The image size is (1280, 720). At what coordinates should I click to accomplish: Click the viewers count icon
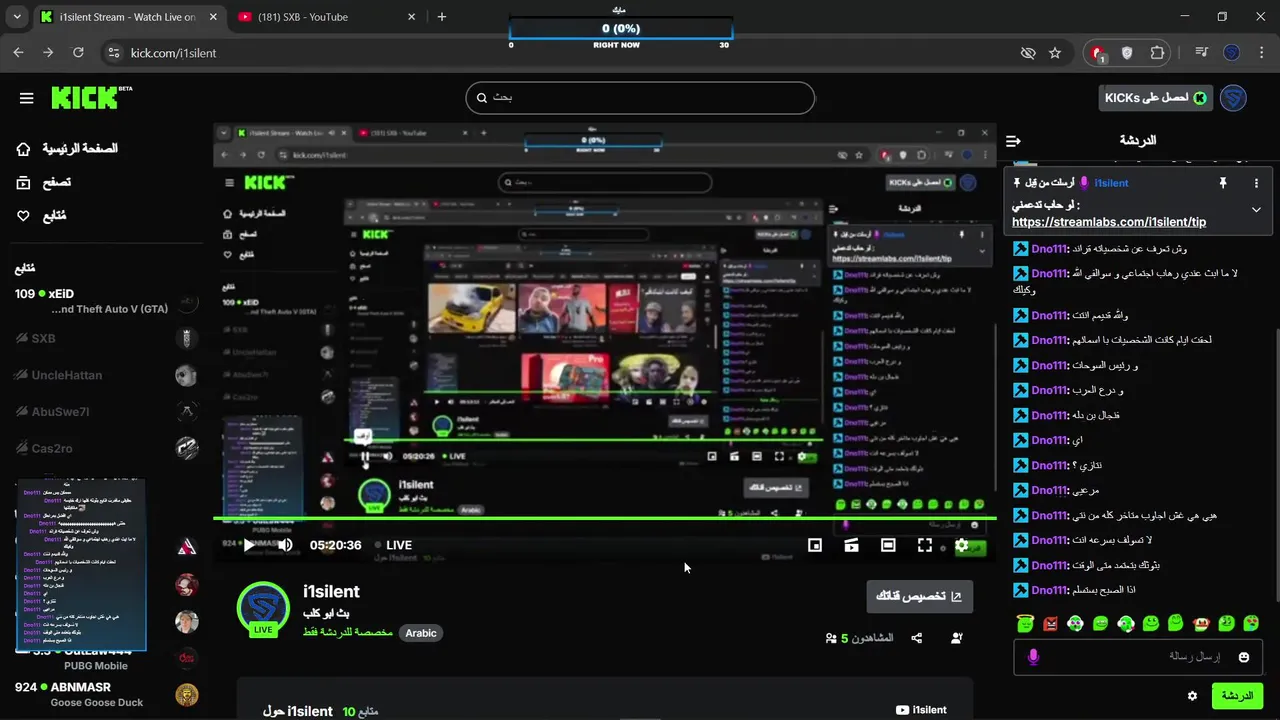tap(831, 638)
